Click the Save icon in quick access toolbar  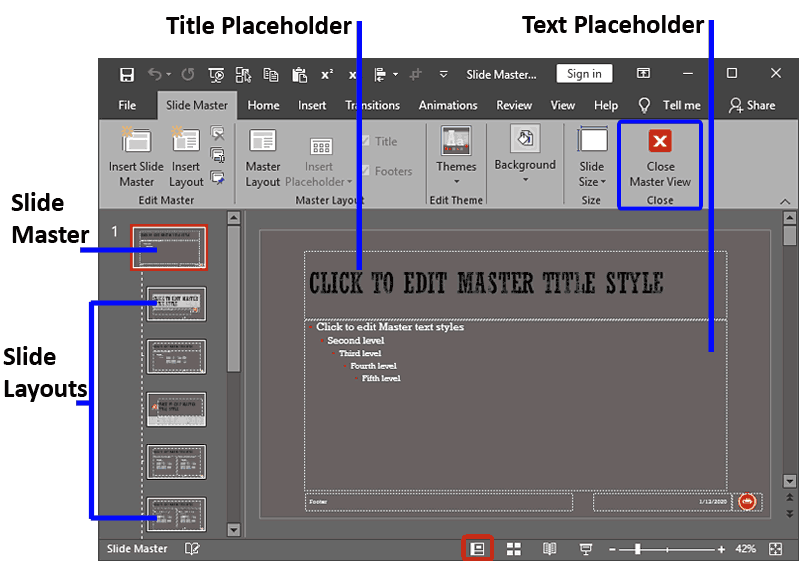(127, 75)
